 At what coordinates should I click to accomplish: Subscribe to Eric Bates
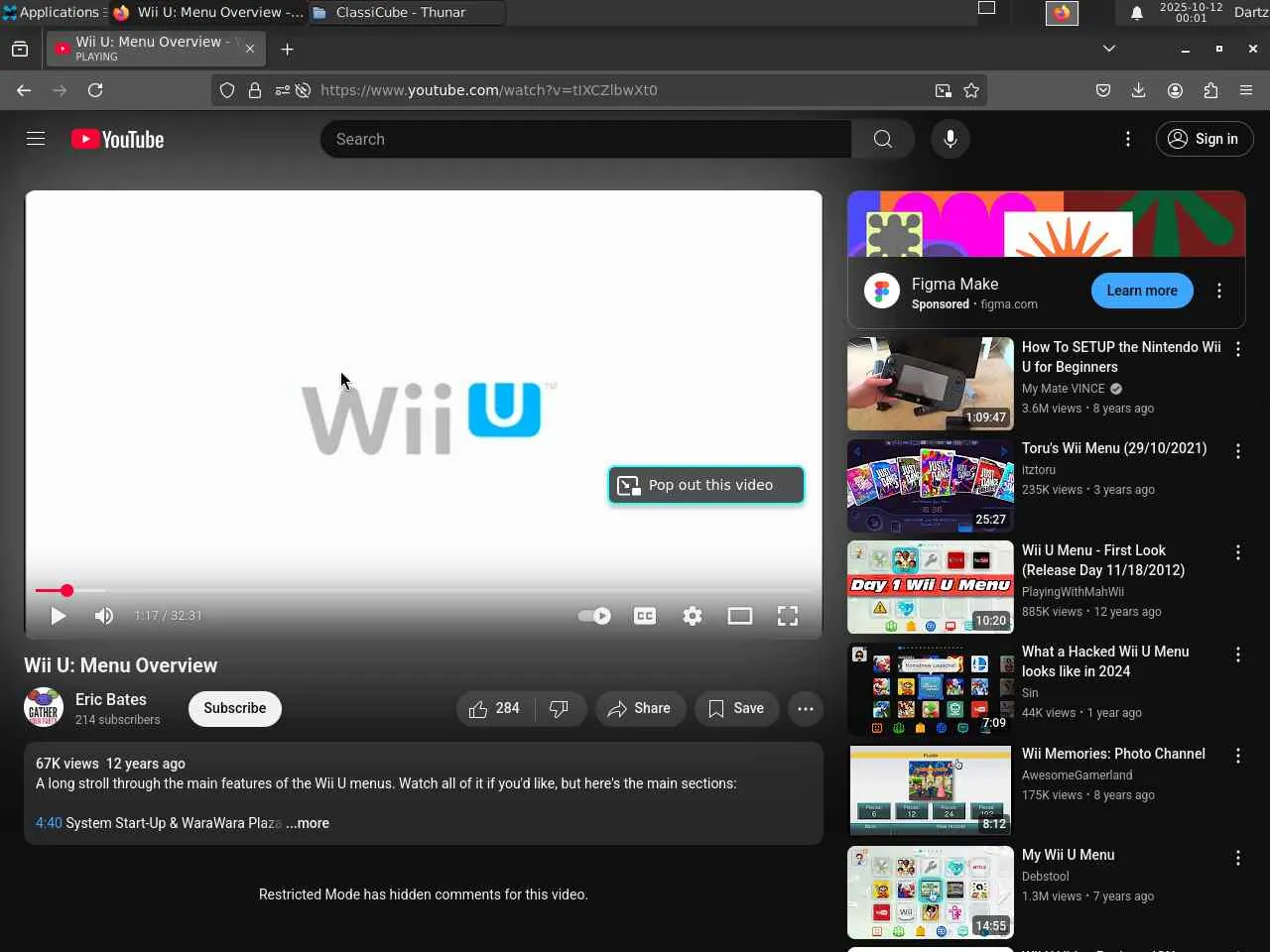pos(235,708)
